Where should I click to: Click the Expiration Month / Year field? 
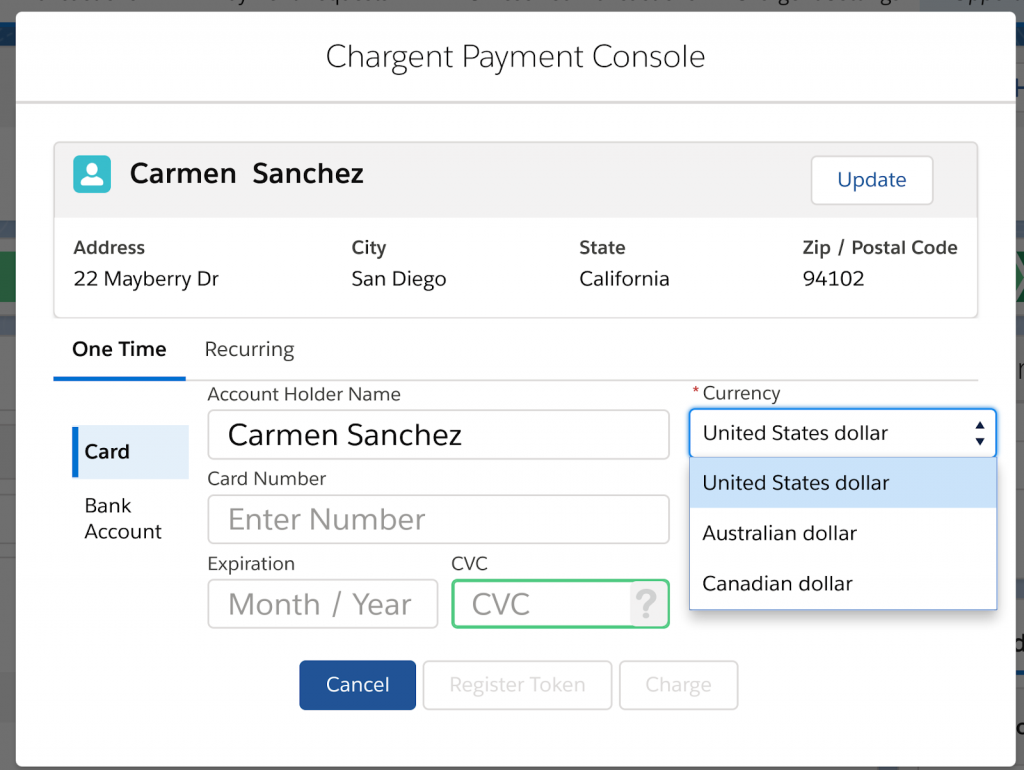[323, 604]
